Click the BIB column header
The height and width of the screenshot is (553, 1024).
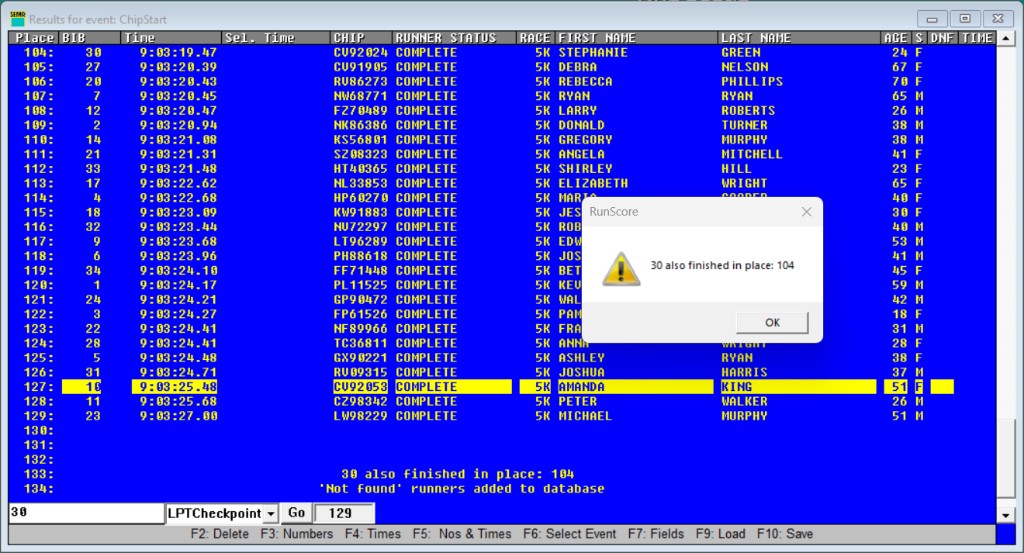[x=90, y=38]
